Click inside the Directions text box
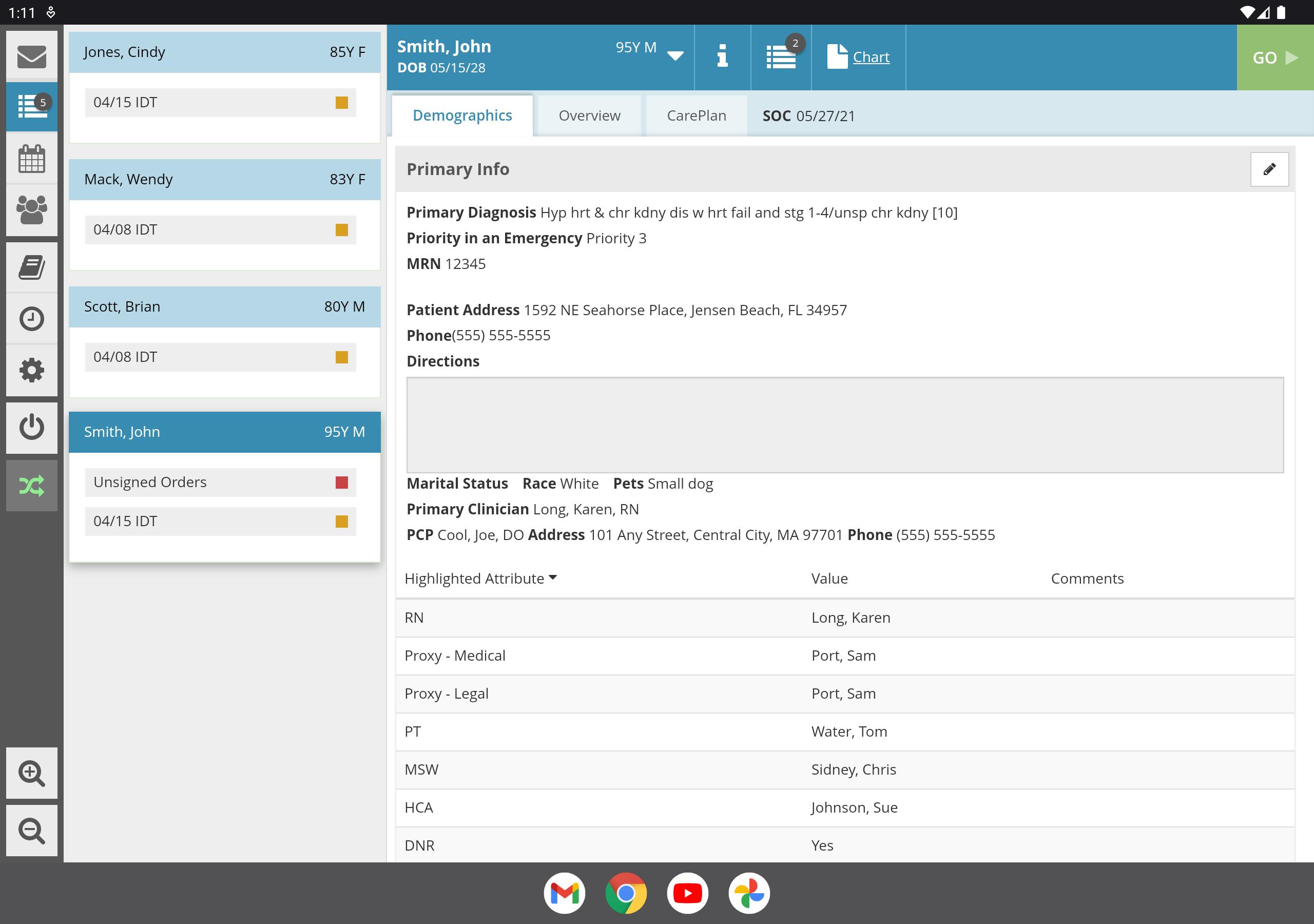This screenshot has height=924, width=1314. pyautogui.click(x=844, y=424)
